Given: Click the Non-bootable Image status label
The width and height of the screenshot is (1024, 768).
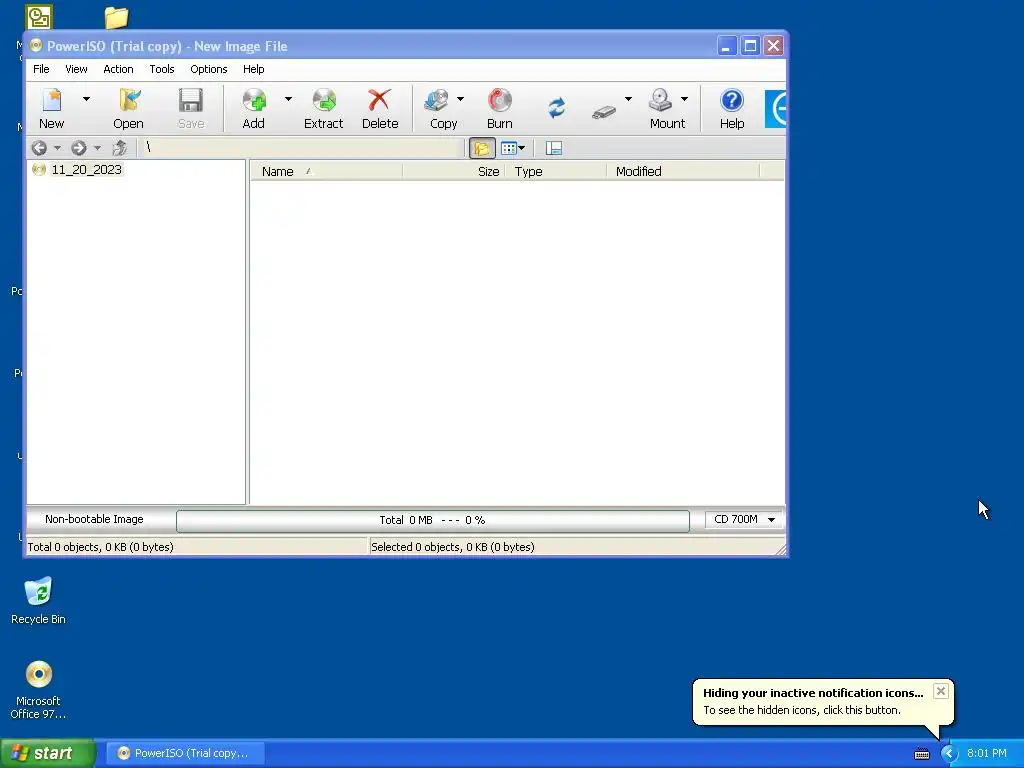Looking at the screenshot, I should point(94,519).
